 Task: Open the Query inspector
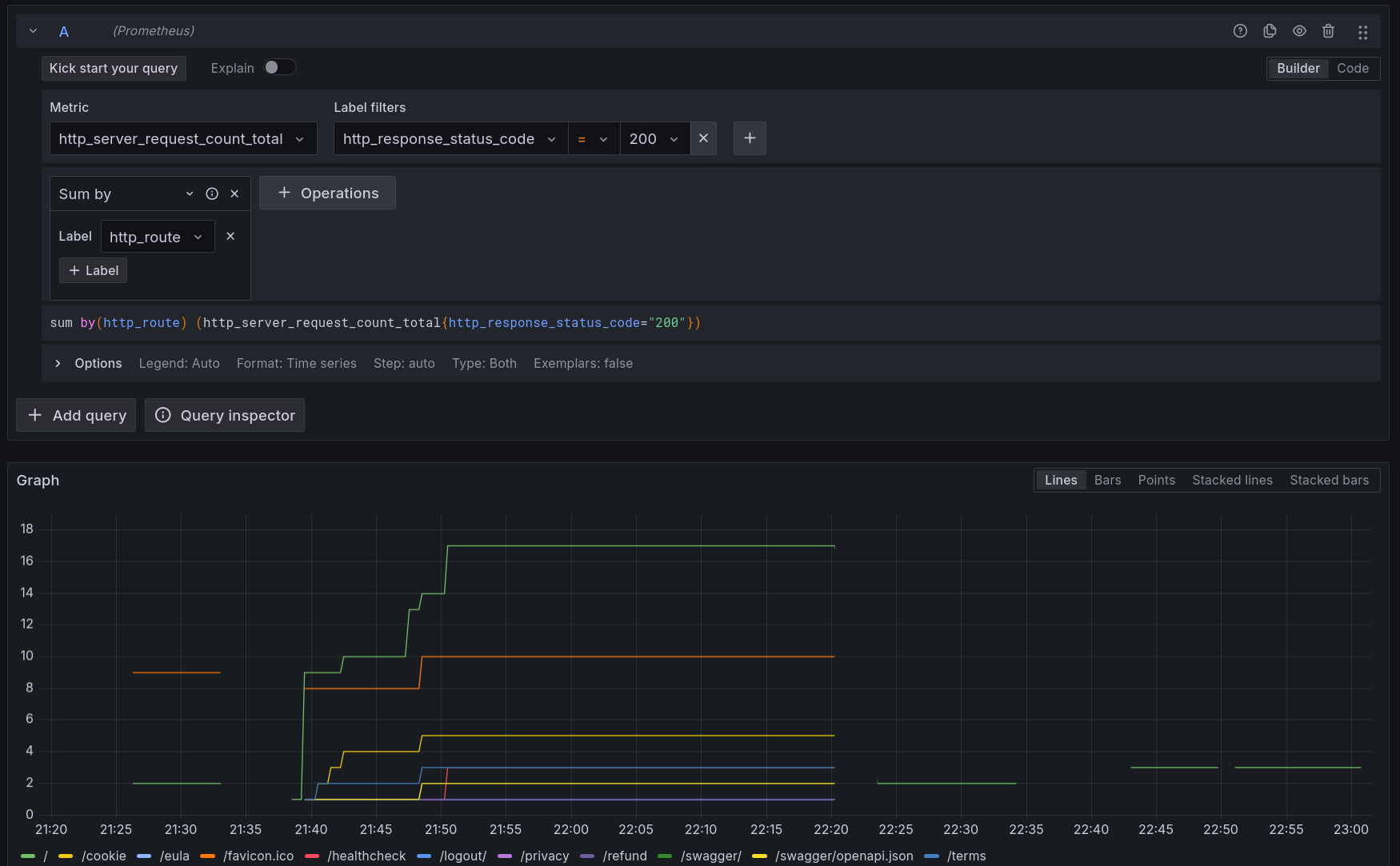coord(225,415)
